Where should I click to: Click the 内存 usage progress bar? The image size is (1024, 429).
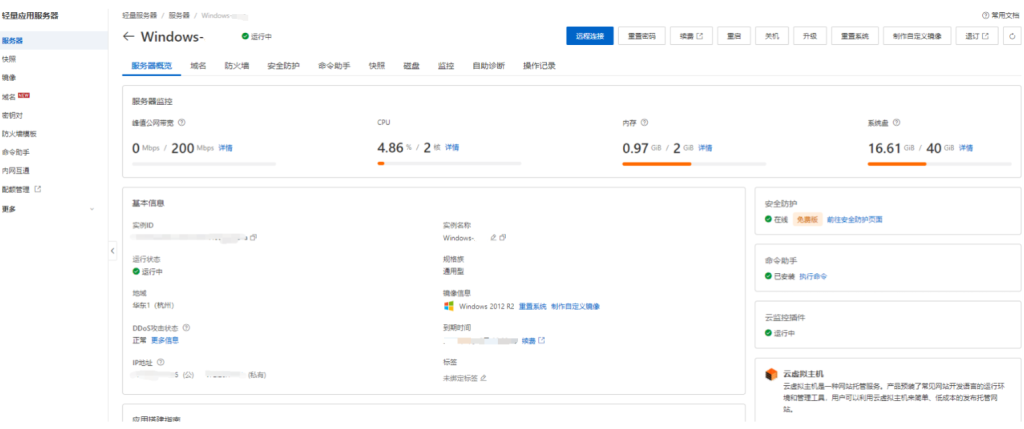pyautogui.click(x=694, y=163)
